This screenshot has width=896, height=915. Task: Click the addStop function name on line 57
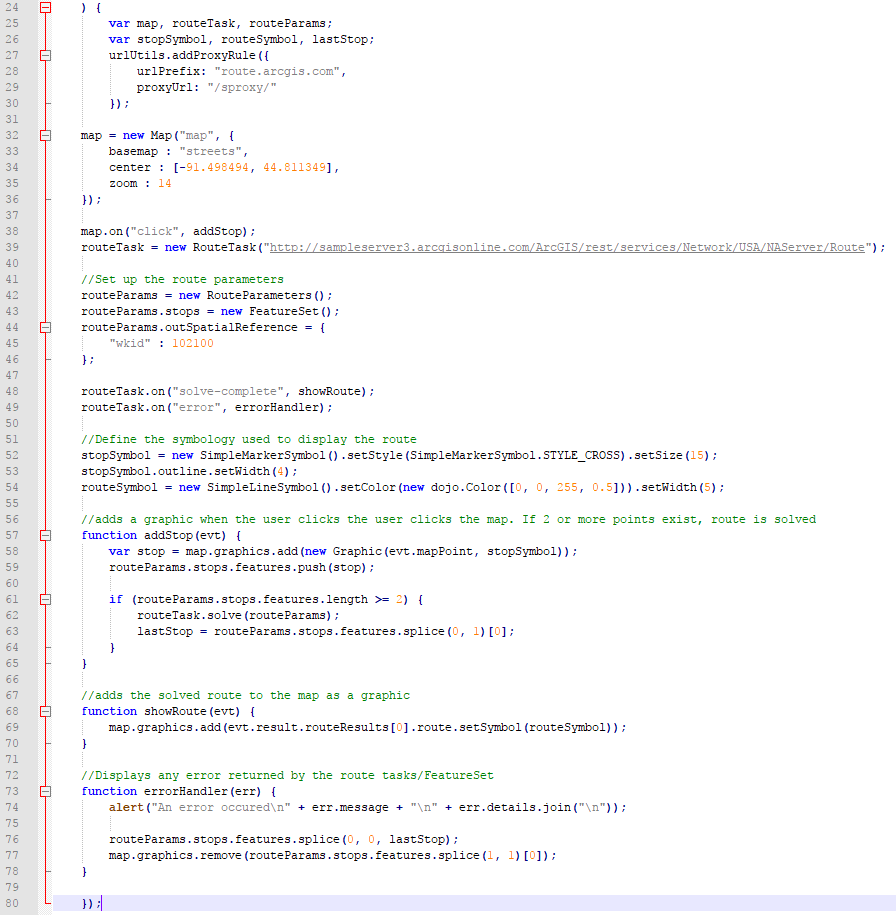[168, 535]
